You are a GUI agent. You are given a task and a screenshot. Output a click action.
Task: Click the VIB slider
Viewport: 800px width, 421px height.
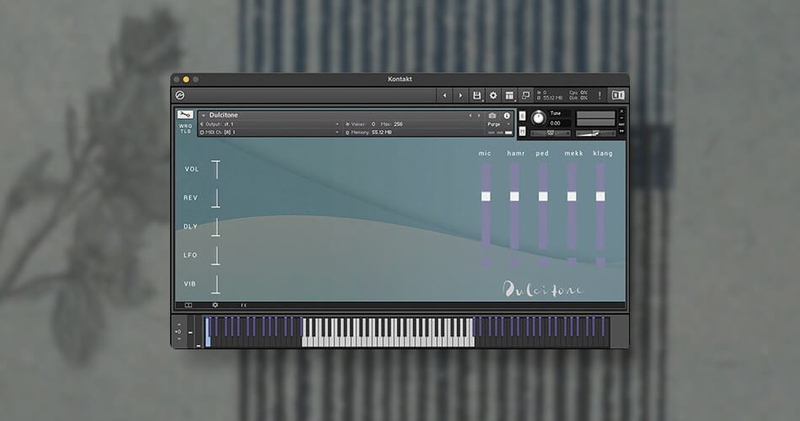click(216, 284)
